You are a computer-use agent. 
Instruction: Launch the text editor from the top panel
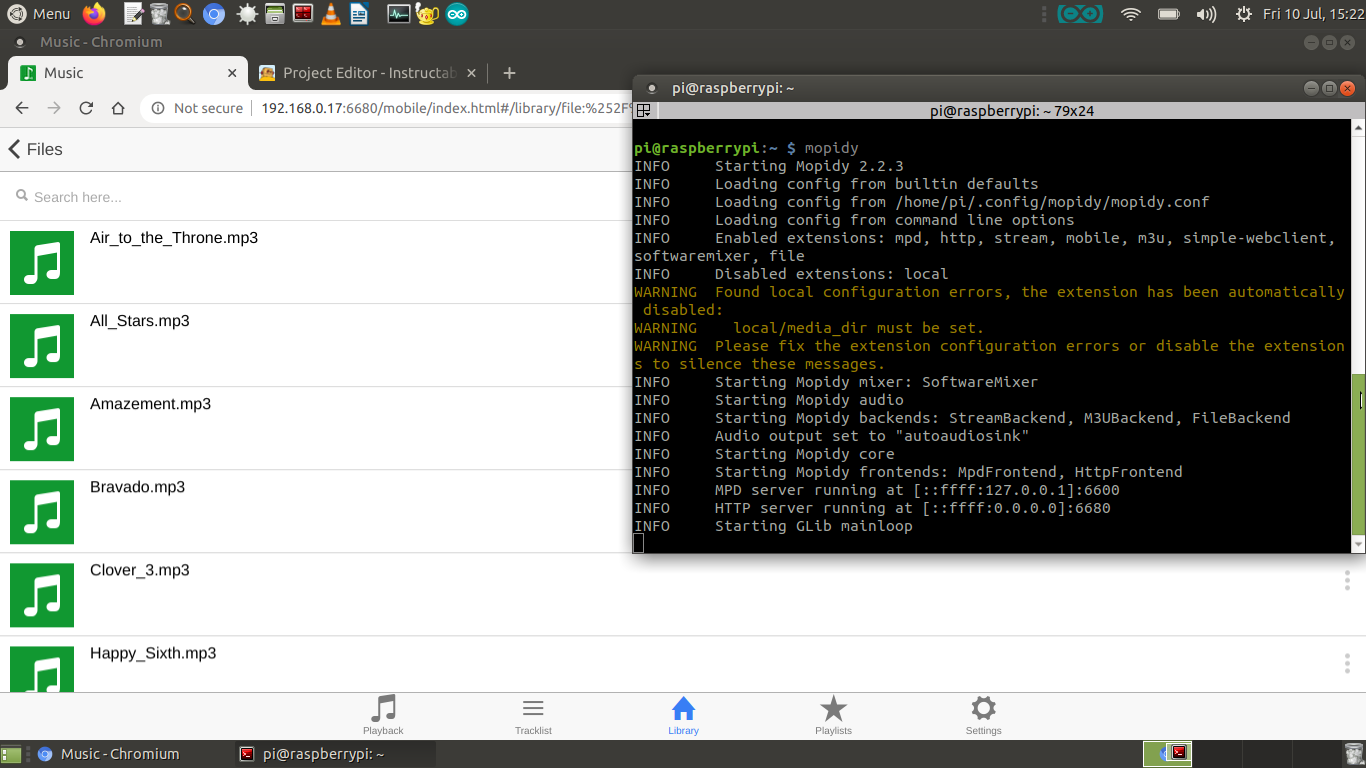click(x=134, y=14)
